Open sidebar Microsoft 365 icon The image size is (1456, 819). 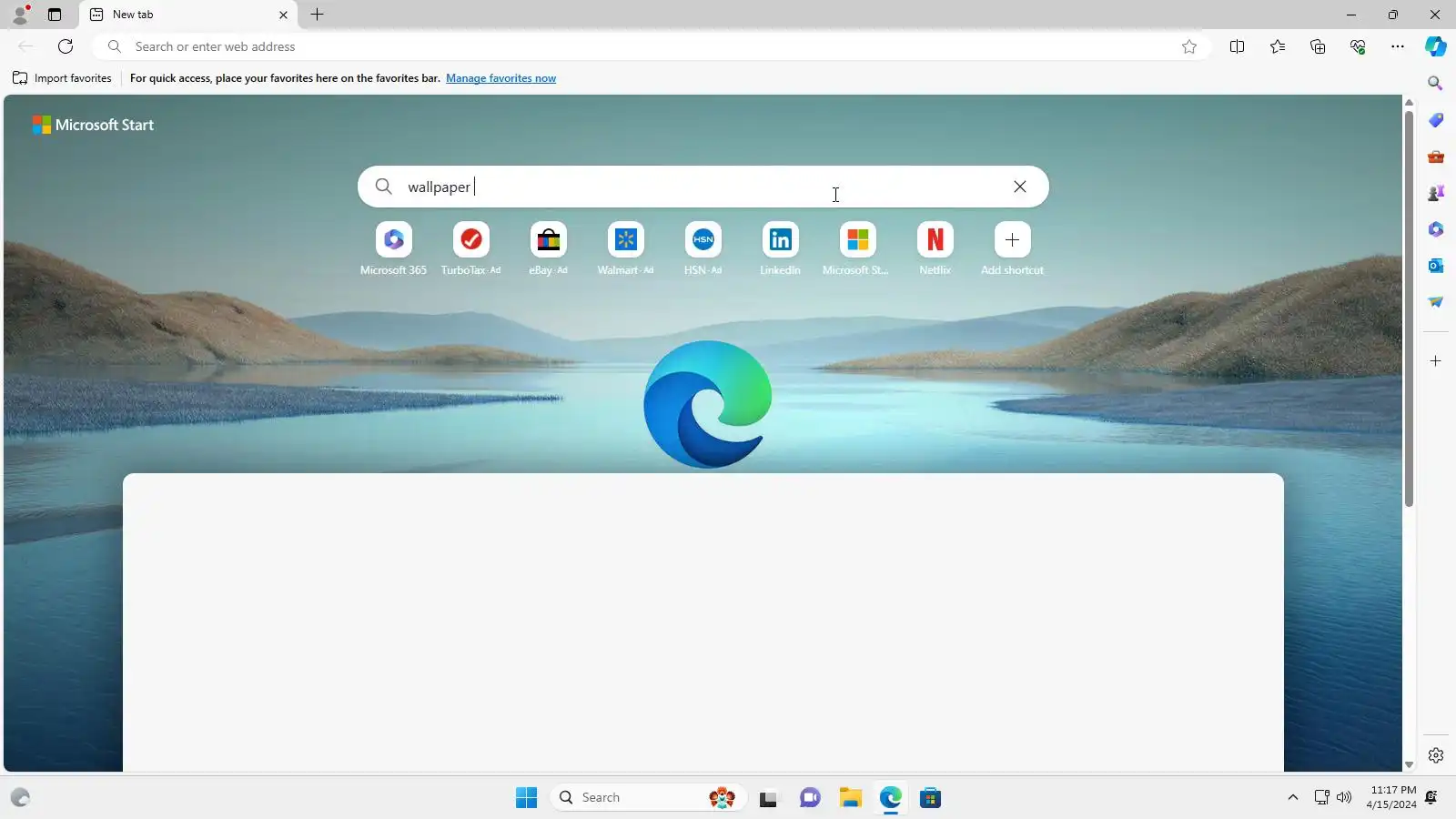pos(1436,229)
